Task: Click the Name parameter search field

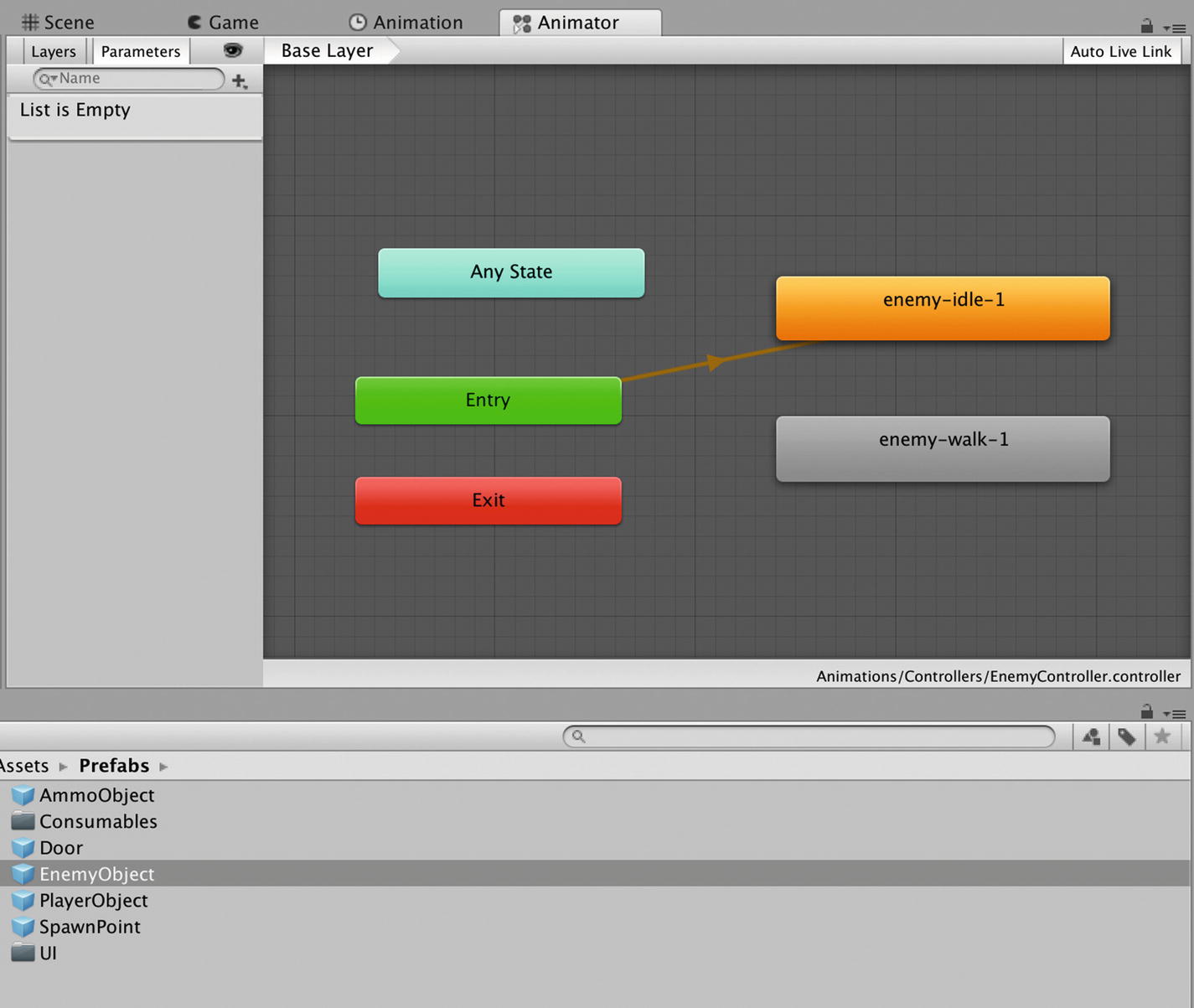Action: click(x=129, y=79)
